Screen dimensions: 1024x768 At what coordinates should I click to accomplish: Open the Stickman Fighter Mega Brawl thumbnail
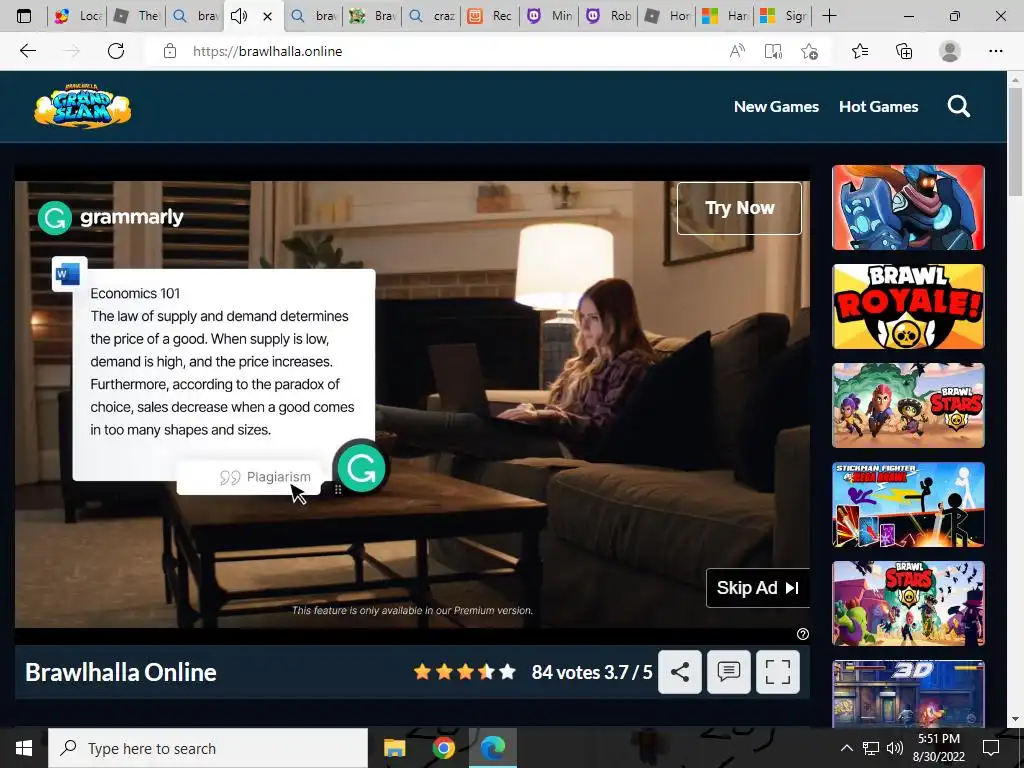(x=908, y=505)
